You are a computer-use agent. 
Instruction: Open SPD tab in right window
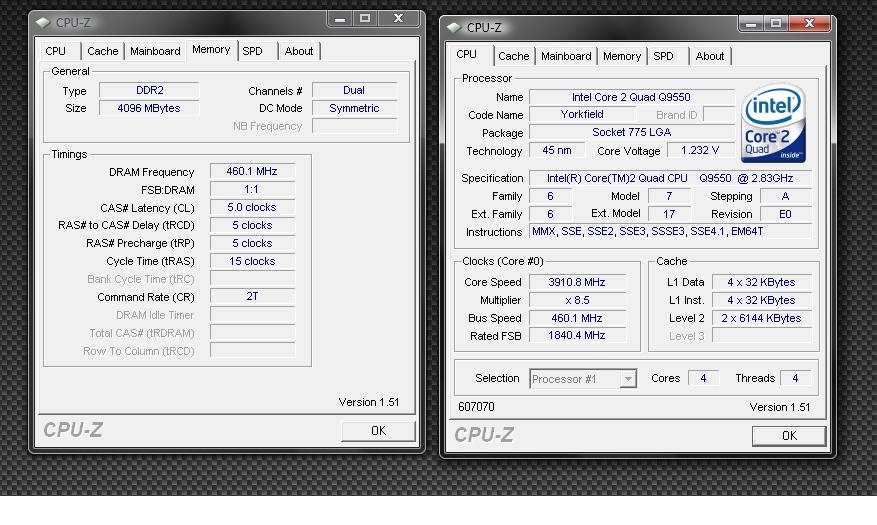[663, 56]
